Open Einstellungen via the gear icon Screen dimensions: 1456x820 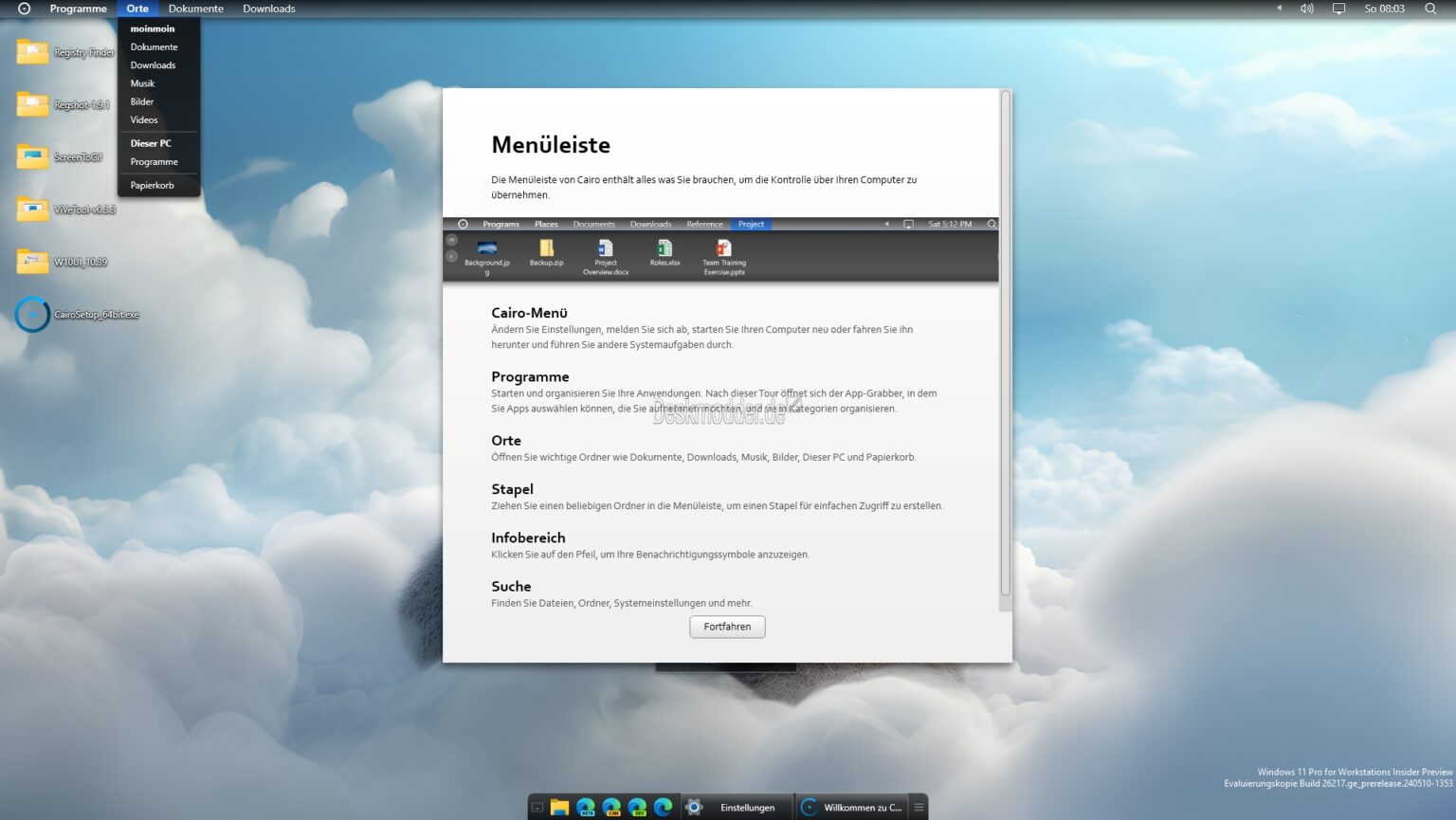[x=694, y=807]
